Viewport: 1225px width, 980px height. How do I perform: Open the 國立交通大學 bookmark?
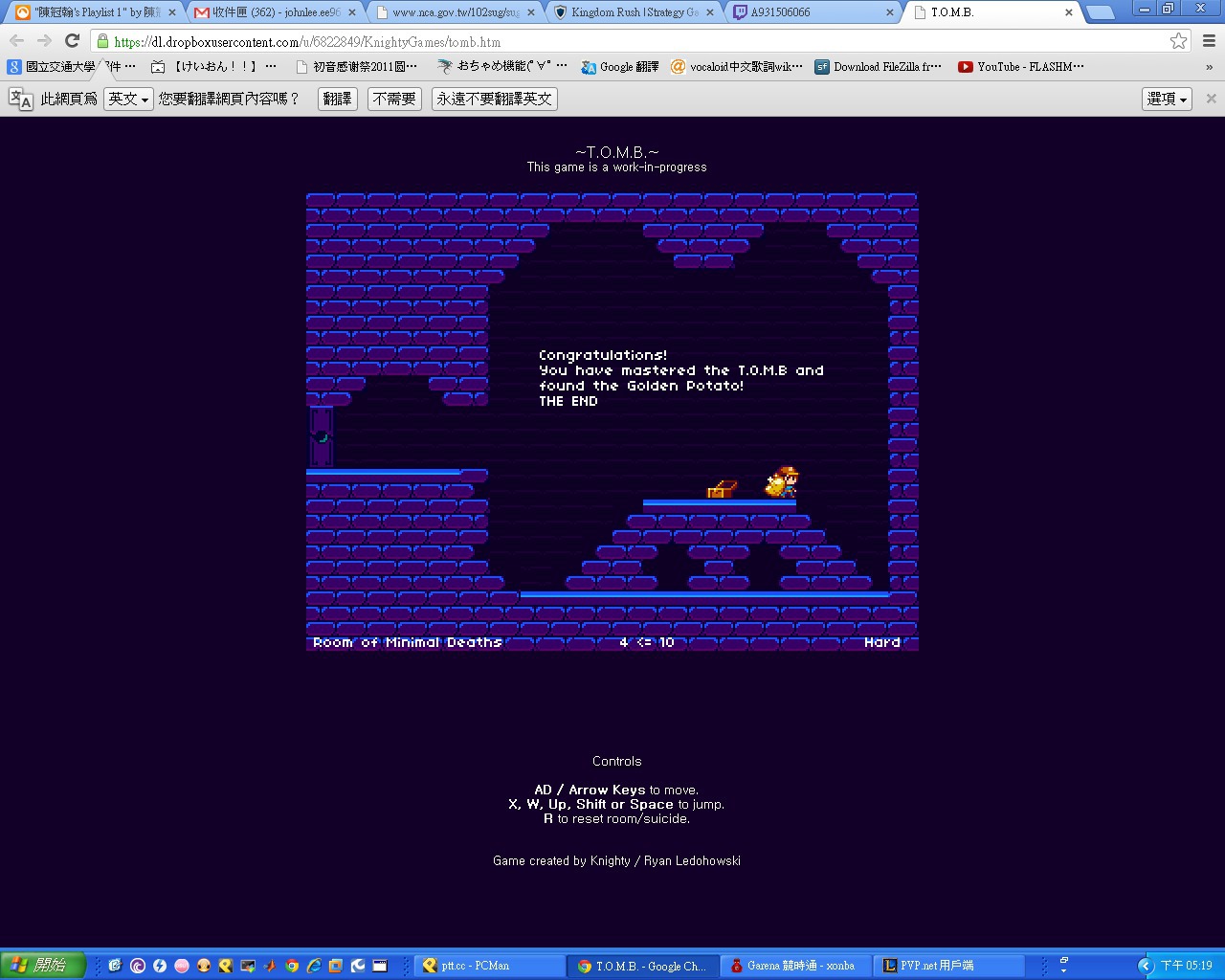click(x=72, y=67)
